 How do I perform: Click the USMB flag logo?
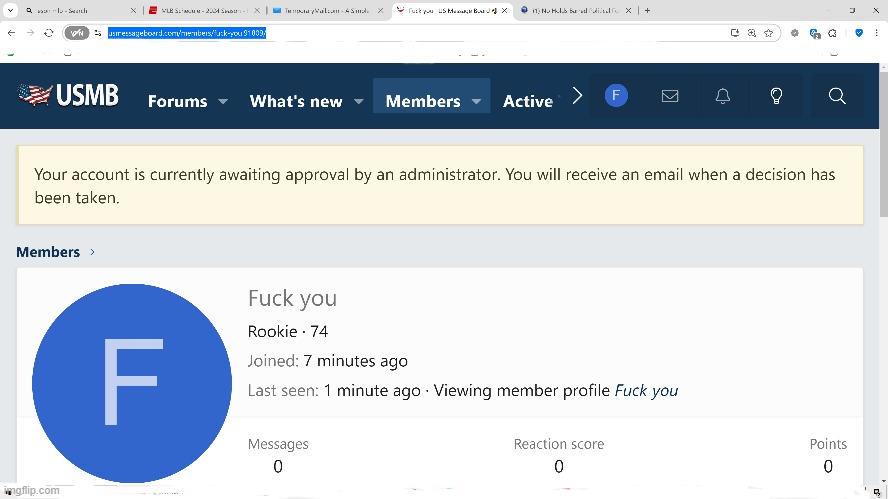tap(68, 96)
